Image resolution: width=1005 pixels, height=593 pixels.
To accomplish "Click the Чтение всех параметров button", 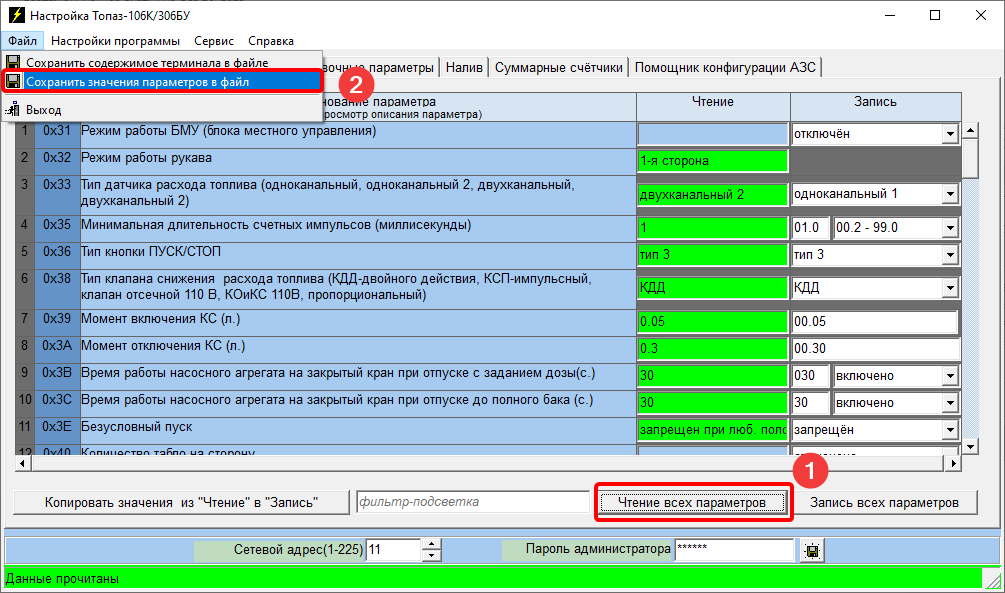I will pyautogui.click(x=692, y=502).
